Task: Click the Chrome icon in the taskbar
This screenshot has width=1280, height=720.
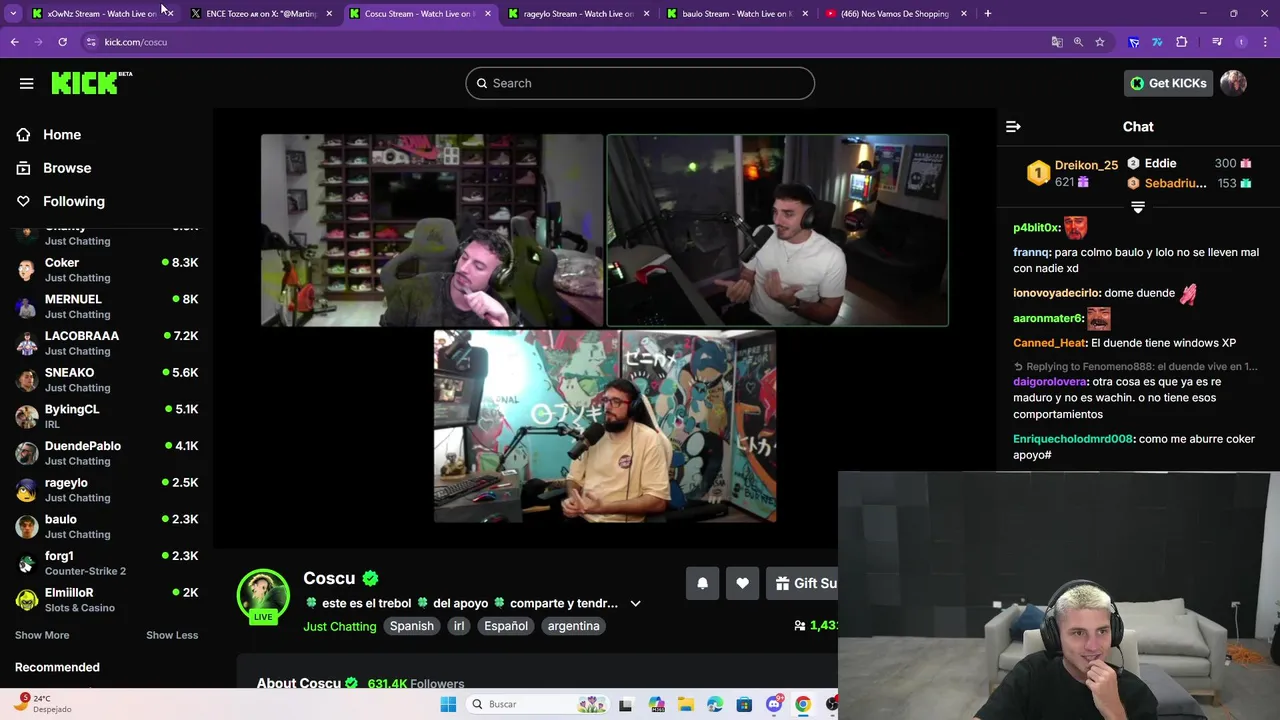Action: 803,704
